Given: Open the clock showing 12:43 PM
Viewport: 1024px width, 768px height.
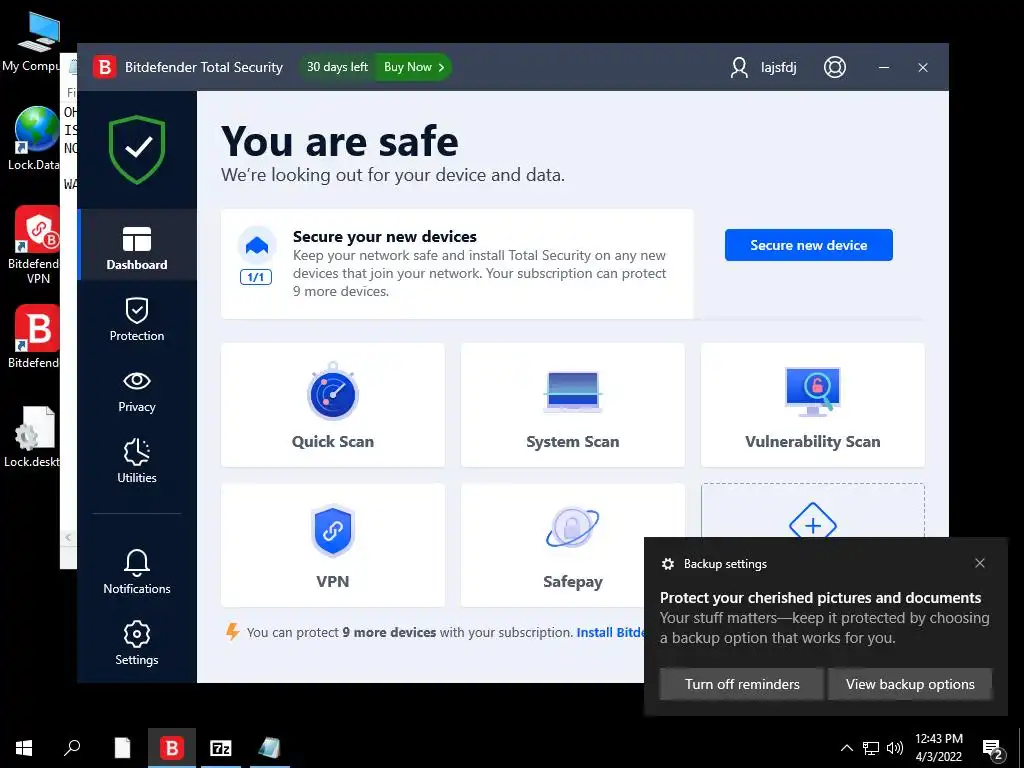Looking at the screenshot, I should [938, 748].
